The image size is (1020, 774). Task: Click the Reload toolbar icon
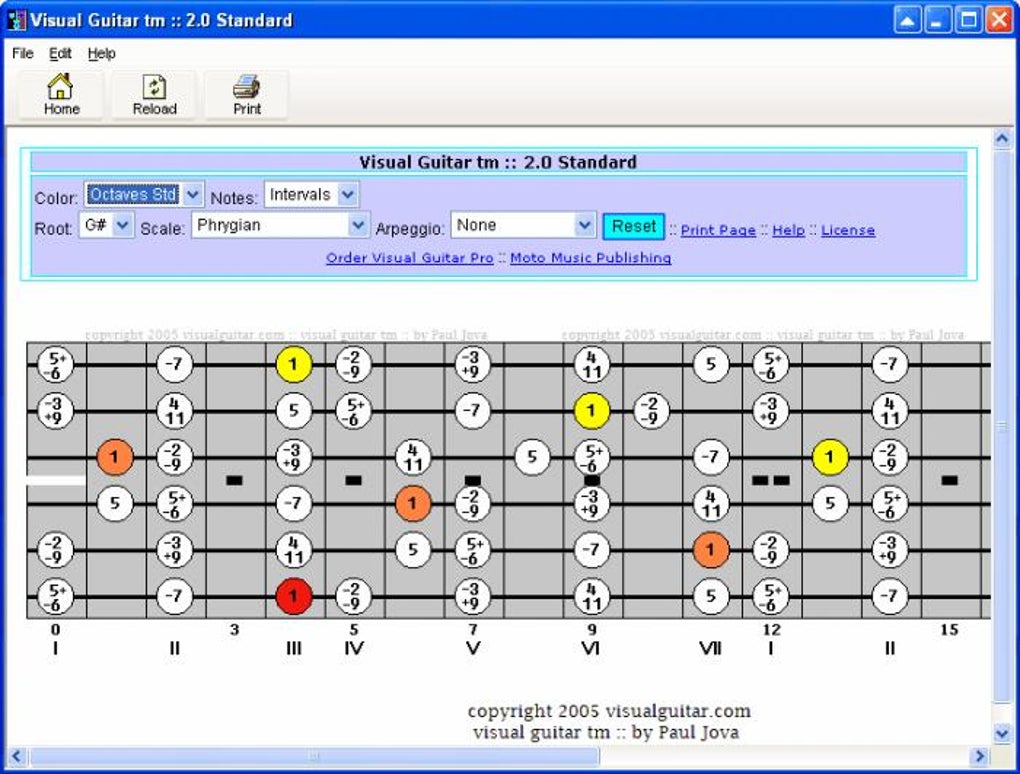tap(152, 93)
